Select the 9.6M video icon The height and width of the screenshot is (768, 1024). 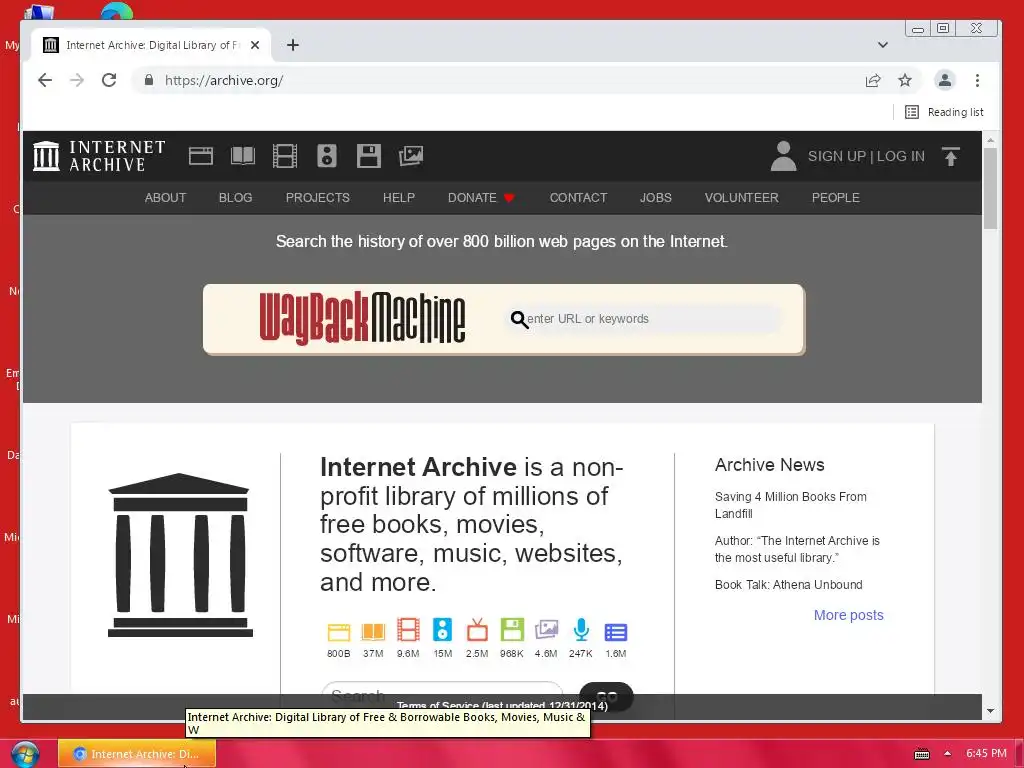[x=408, y=630]
